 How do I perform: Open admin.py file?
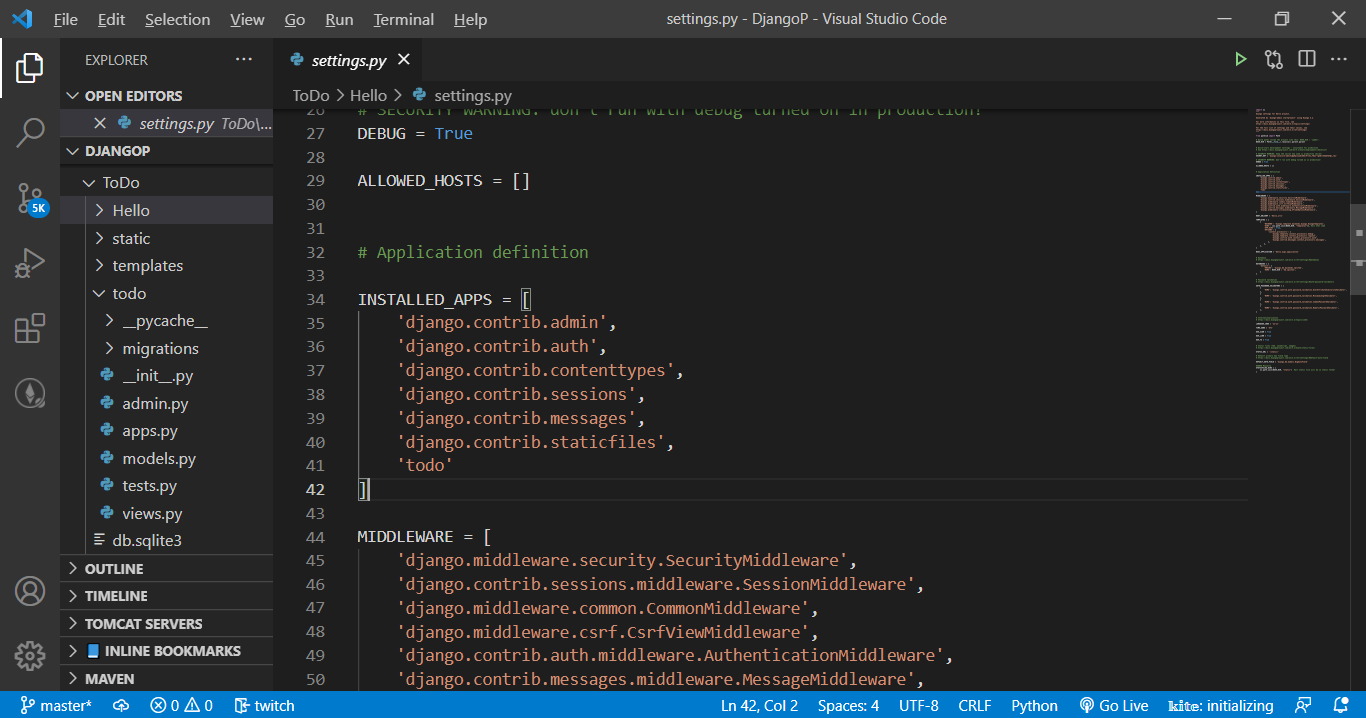pos(166,403)
